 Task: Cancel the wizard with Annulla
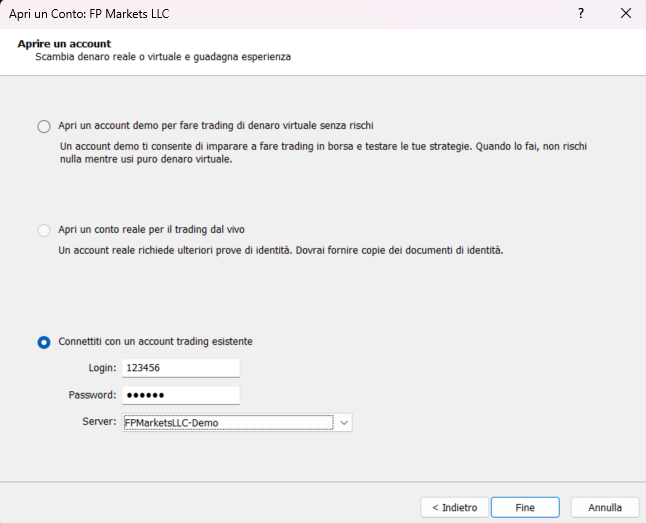coord(605,507)
